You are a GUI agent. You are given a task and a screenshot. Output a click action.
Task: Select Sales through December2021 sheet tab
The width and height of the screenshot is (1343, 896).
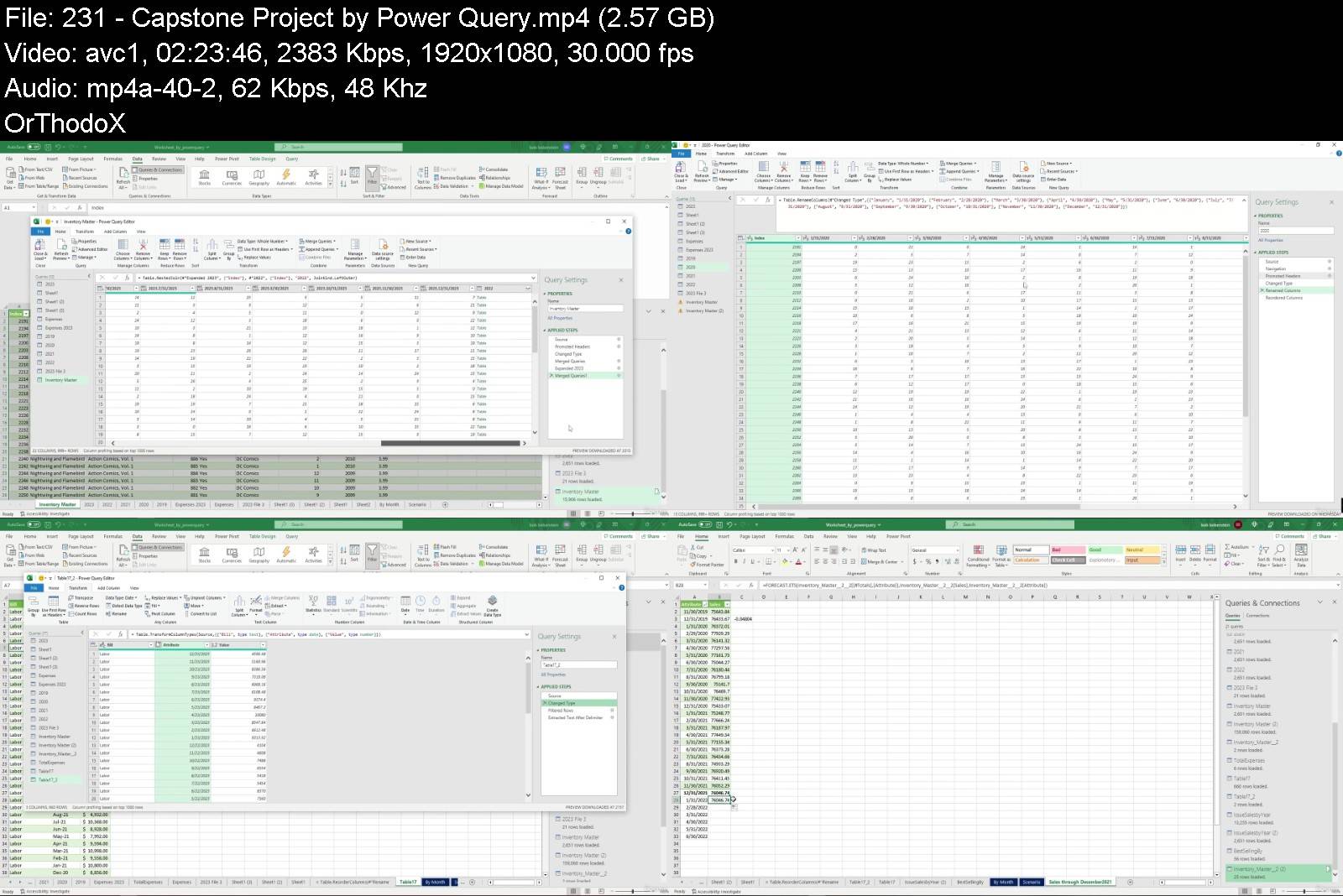pos(1081,882)
